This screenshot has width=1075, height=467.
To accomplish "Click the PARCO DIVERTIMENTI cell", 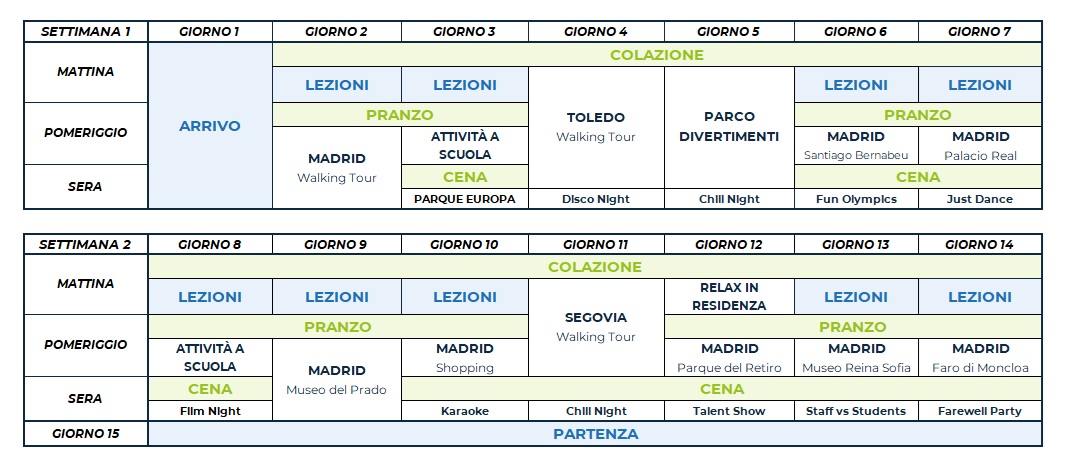I will (729, 127).
